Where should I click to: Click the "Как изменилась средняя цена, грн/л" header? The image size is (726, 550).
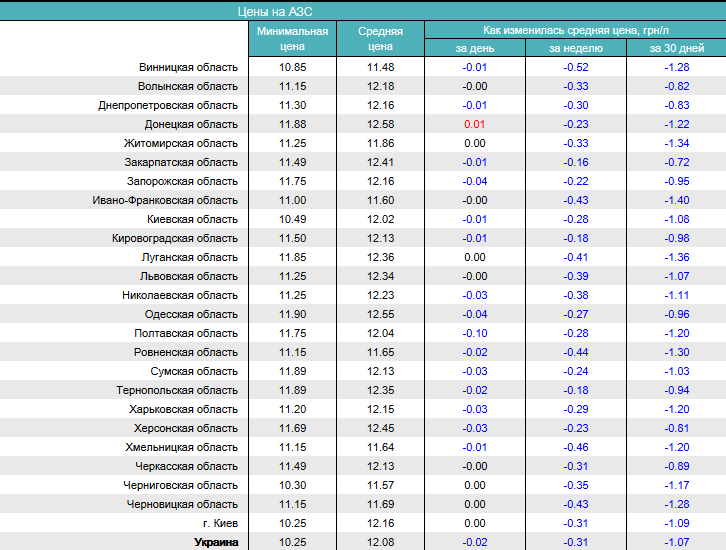pyautogui.click(x=575, y=30)
